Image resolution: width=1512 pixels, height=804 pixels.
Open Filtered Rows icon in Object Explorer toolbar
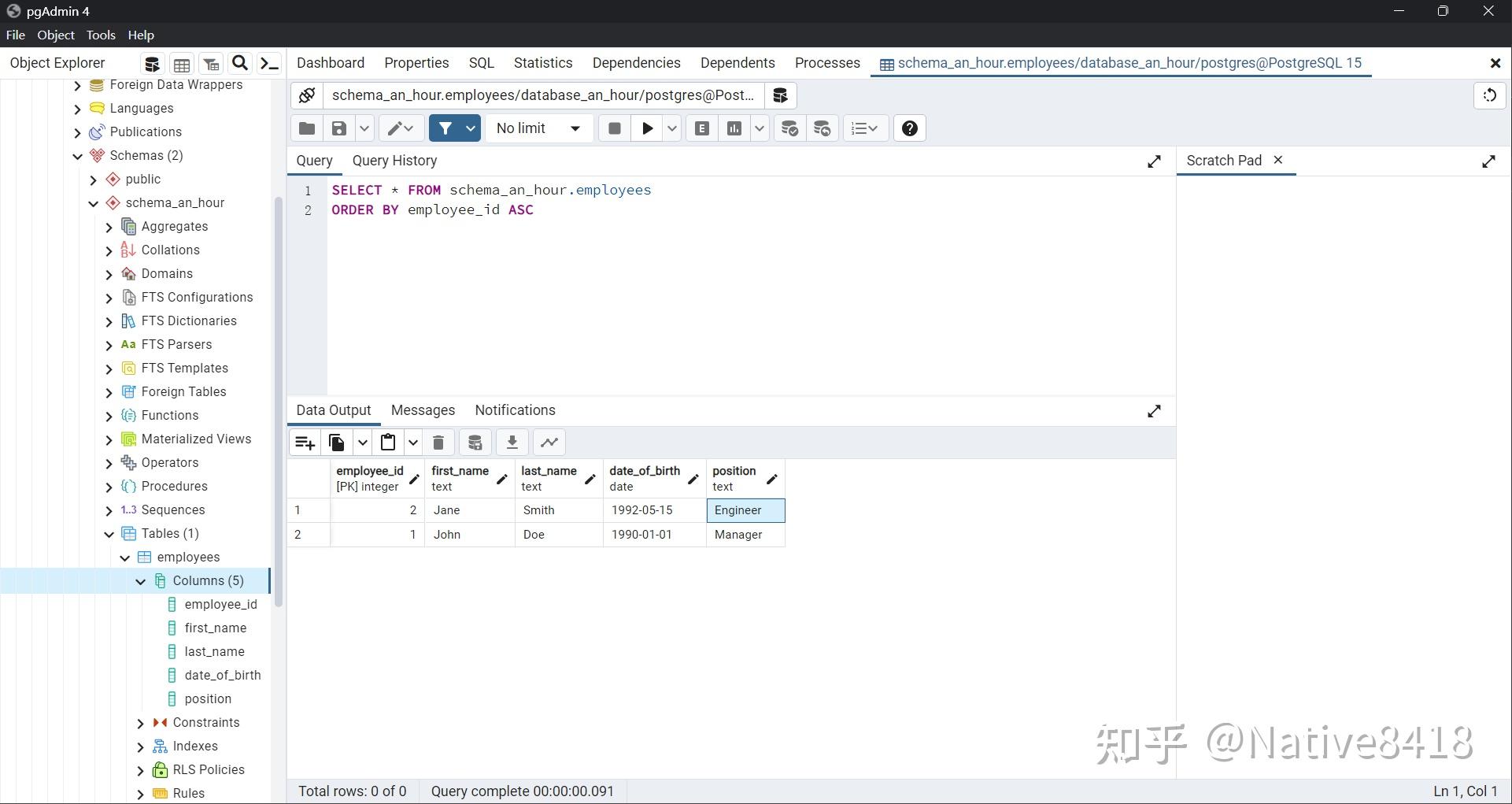pyautogui.click(x=211, y=64)
